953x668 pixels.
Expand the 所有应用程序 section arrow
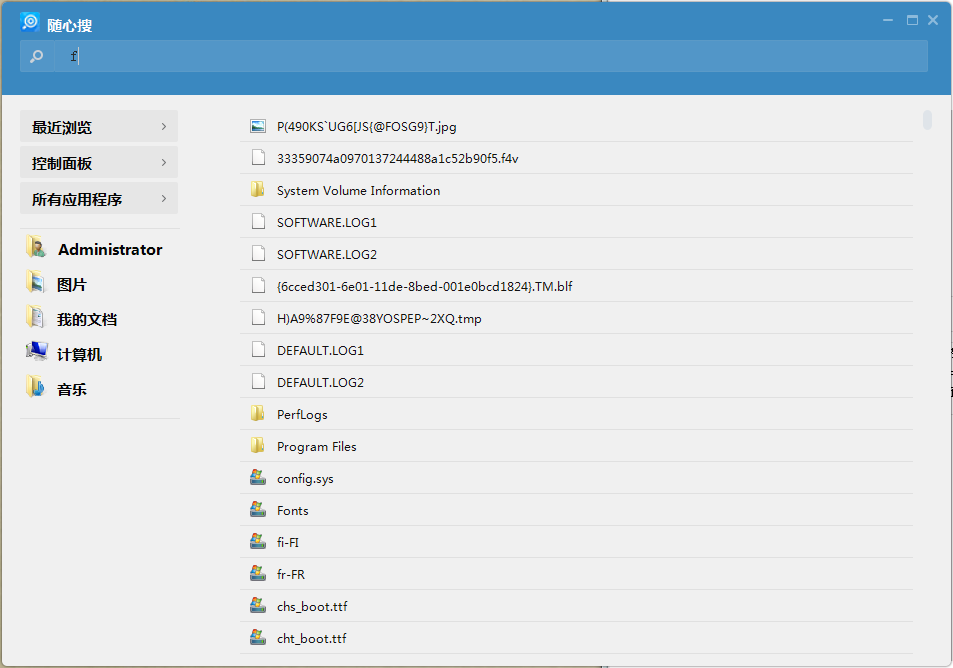163,199
